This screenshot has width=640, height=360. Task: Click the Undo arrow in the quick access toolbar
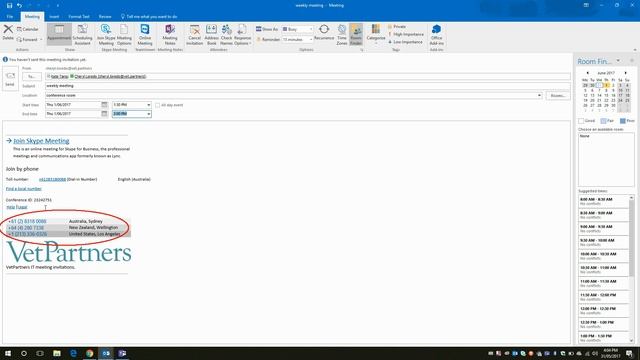pyautogui.click(x=19, y=5)
